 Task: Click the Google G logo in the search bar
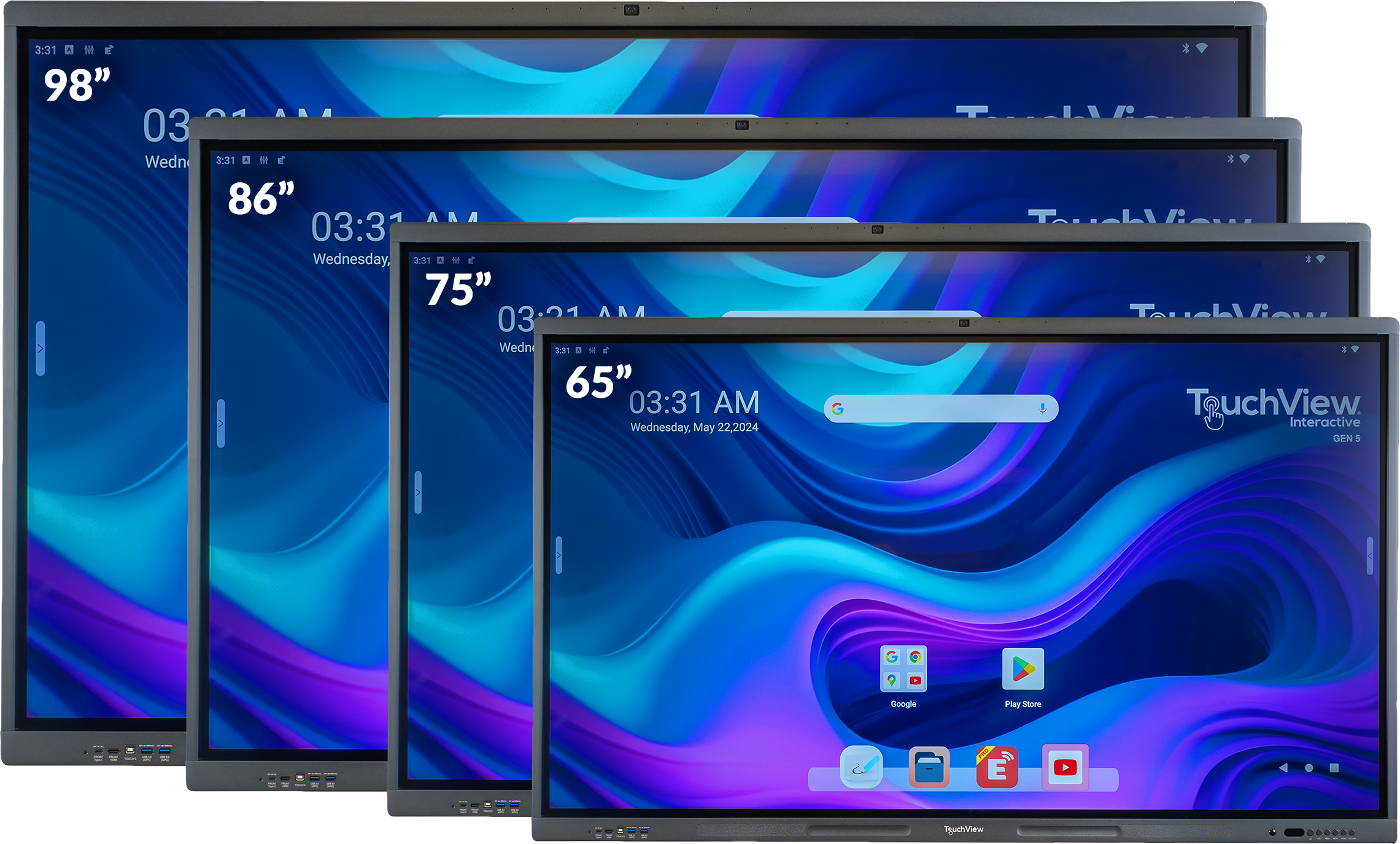[838, 409]
